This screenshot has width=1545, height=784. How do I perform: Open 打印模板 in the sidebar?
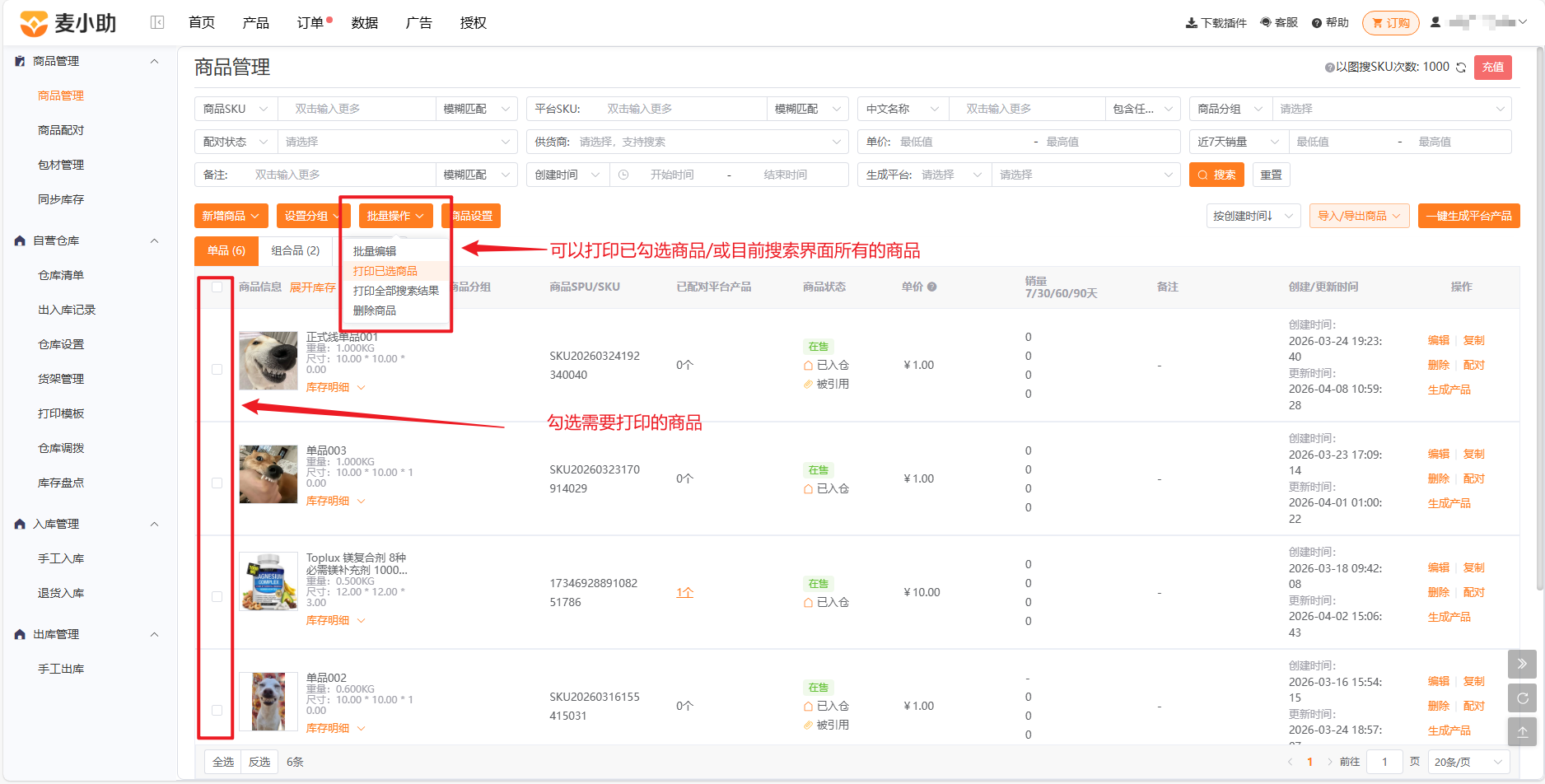(61, 413)
